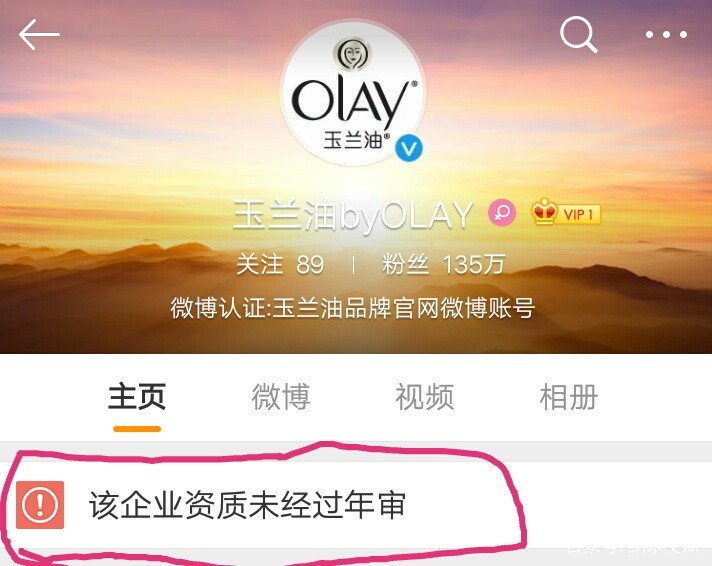Image resolution: width=712 pixels, height=566 pixels.
Task: Tap the orange underline beneath 主页
Action: [x=137, y=429]
